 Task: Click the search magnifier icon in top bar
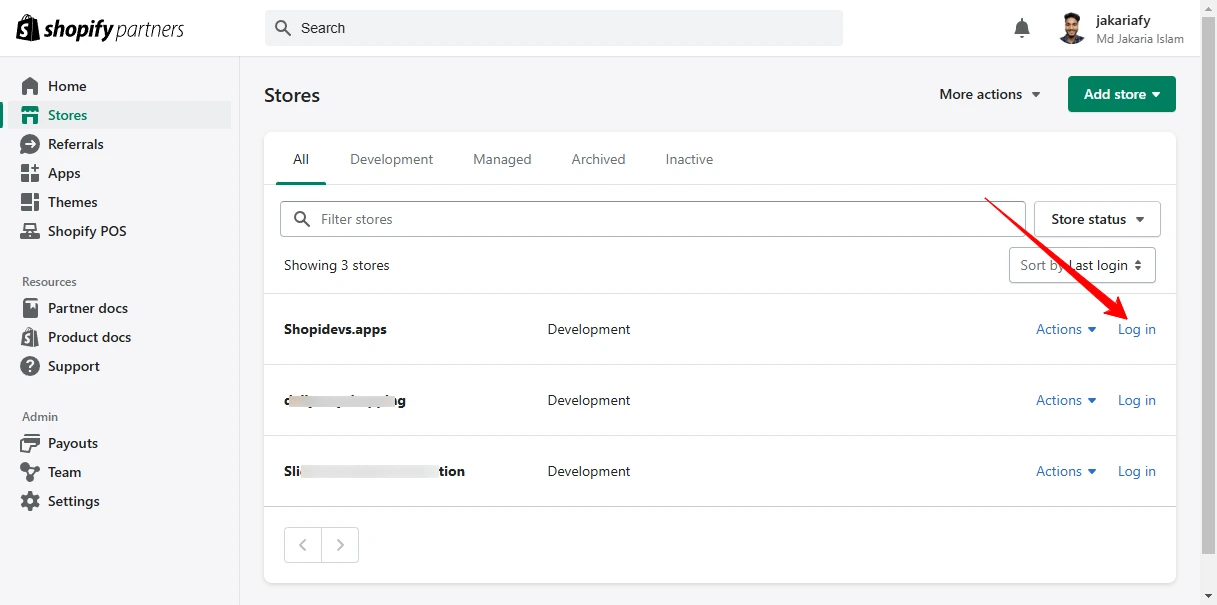click(x=283, y=28)
